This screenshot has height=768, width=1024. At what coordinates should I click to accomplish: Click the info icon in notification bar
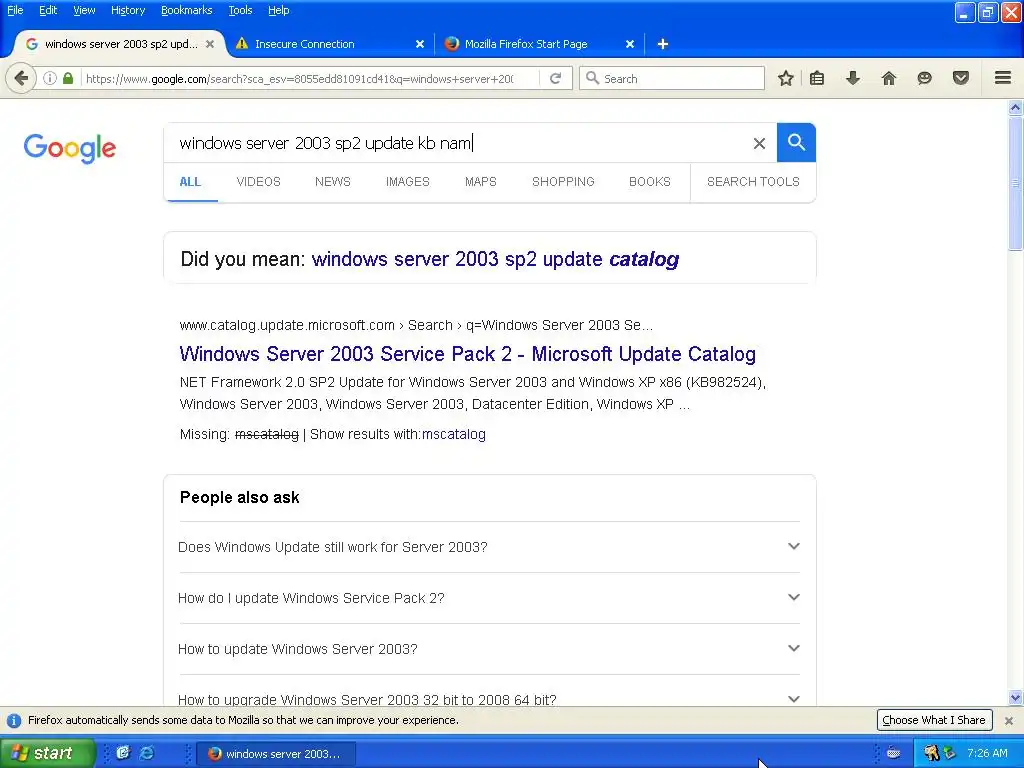[x=14, y=720]
